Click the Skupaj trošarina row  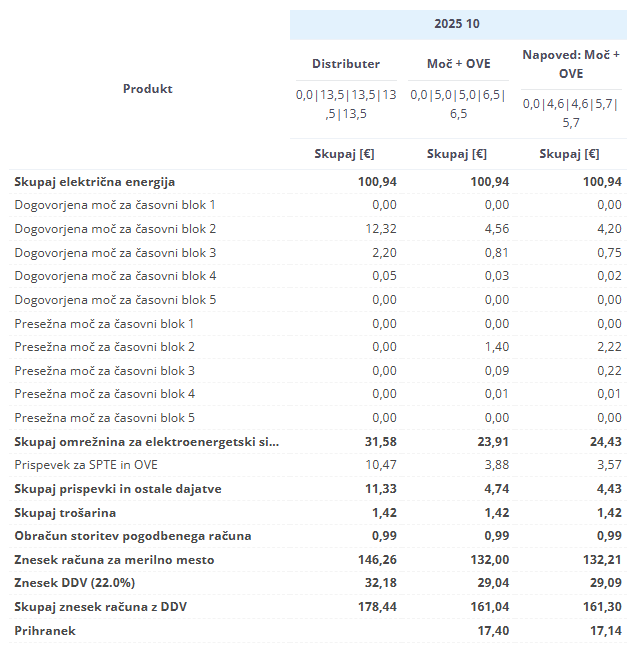(x=65, y=513)
